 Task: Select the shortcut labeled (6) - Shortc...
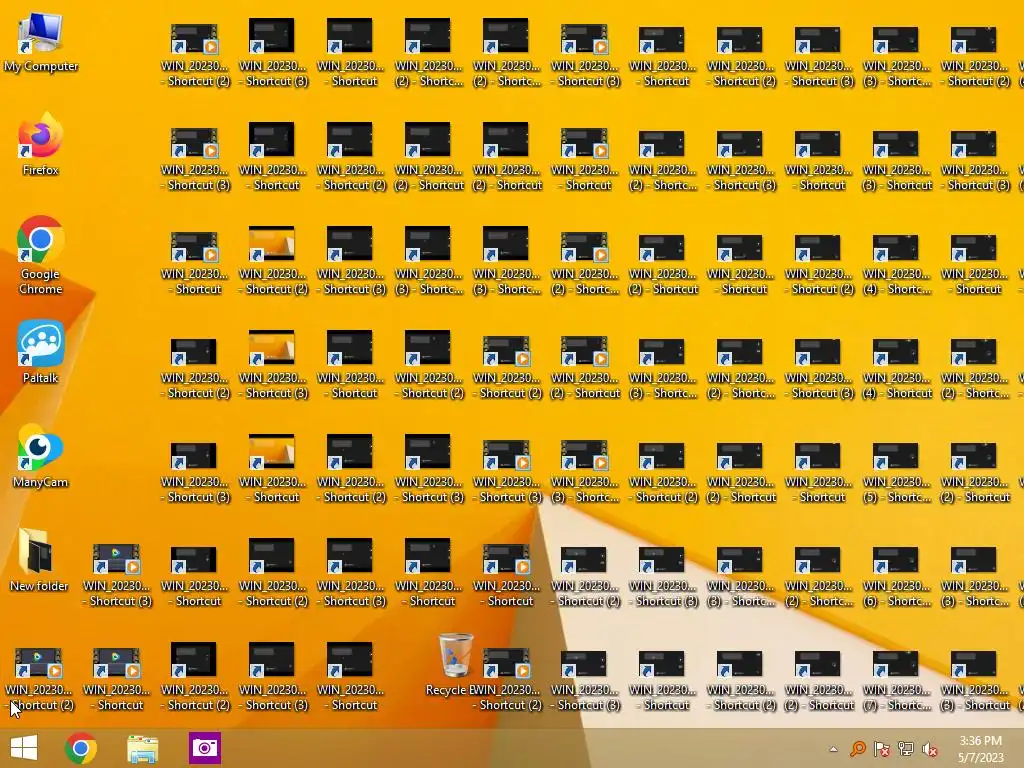pyautogui.click(x=897, y=576)
